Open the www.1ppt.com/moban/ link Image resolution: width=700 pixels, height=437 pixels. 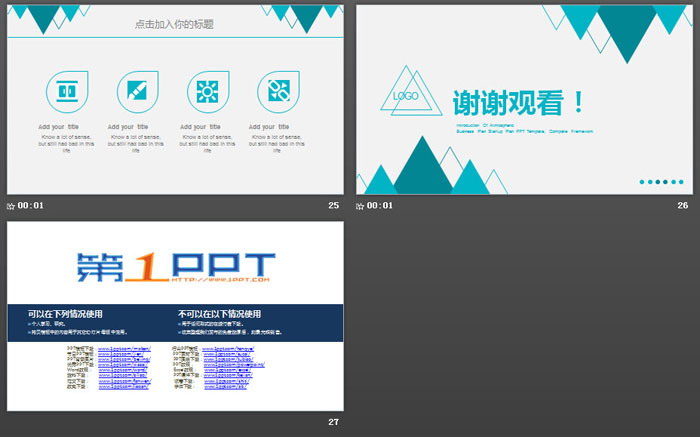click(125, 349)
